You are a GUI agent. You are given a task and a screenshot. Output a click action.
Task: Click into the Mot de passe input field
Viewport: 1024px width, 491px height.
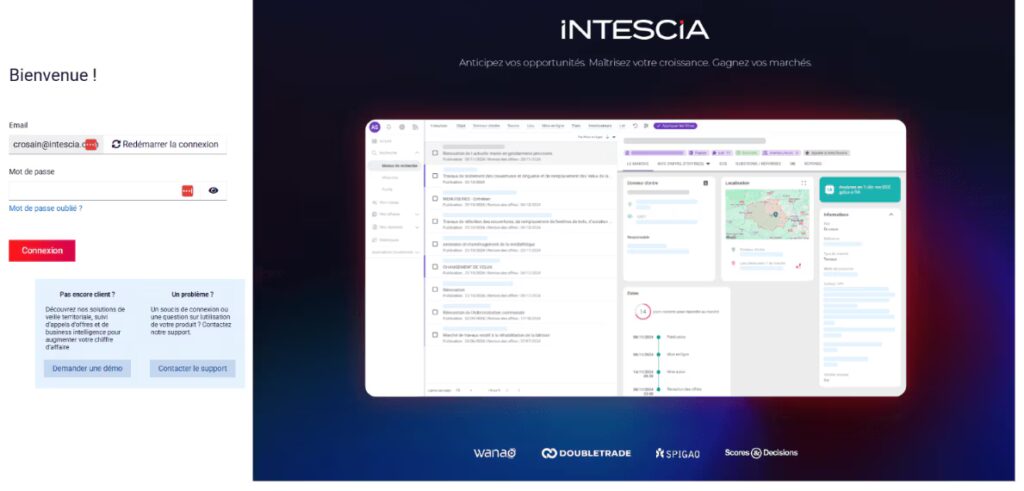tap(90, 190)
